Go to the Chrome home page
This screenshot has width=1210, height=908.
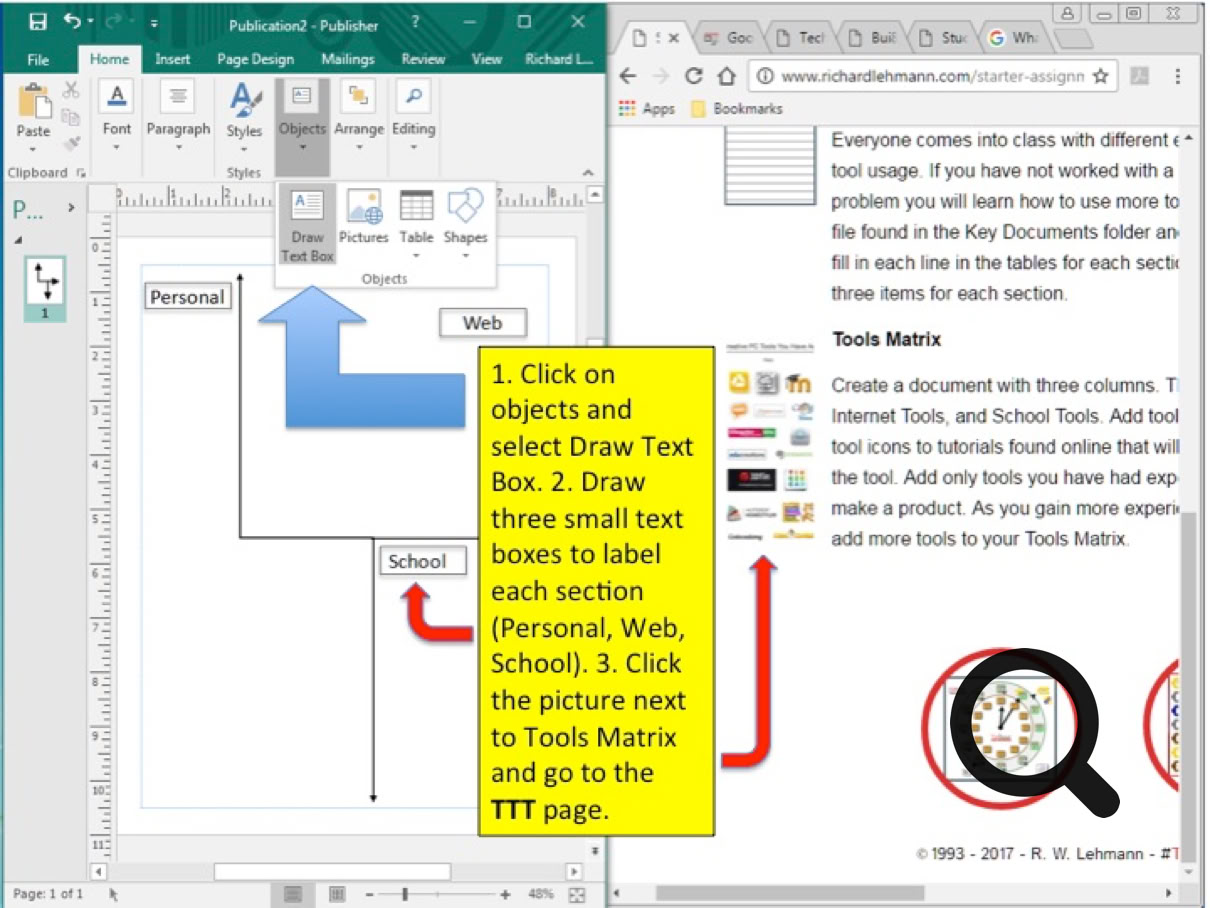point(726,76)
